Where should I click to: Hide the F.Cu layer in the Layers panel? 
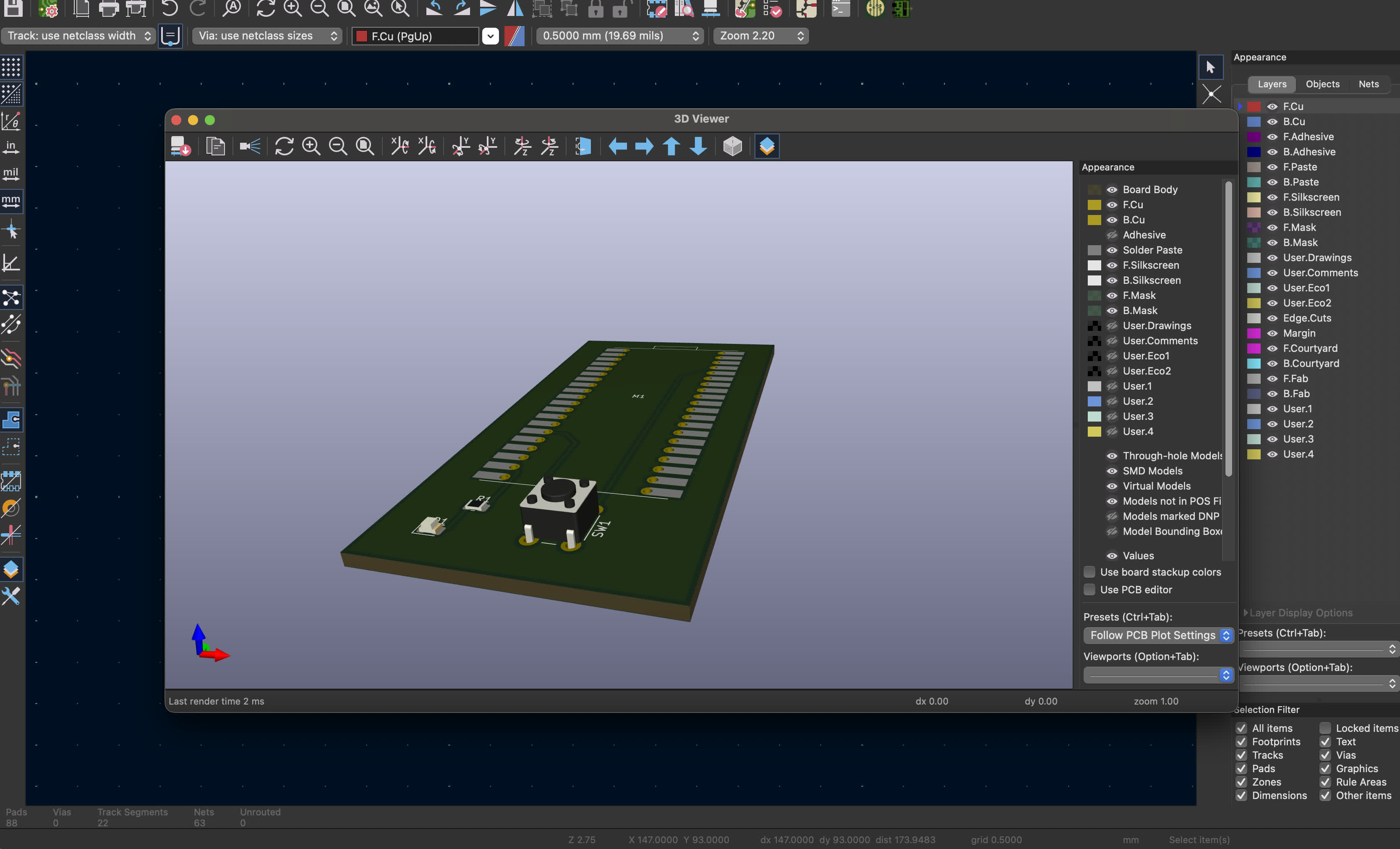coord(1272,106)
